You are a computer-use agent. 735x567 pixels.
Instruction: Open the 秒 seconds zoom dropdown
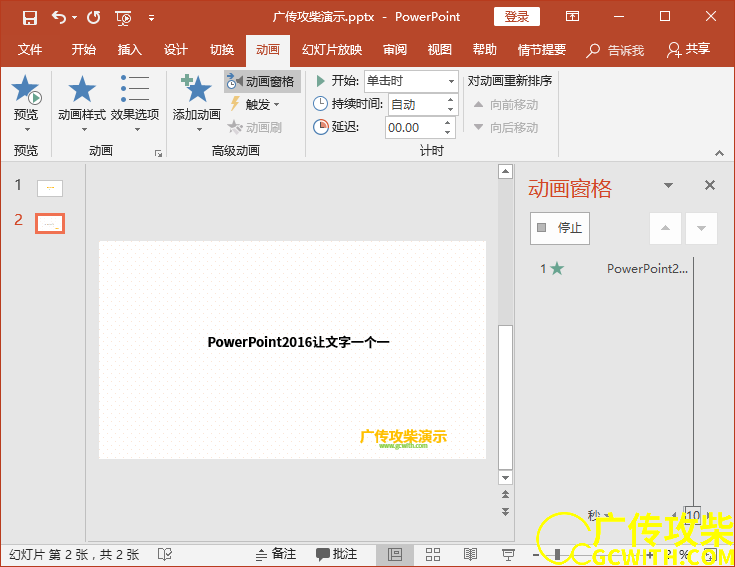coord(598,516)
